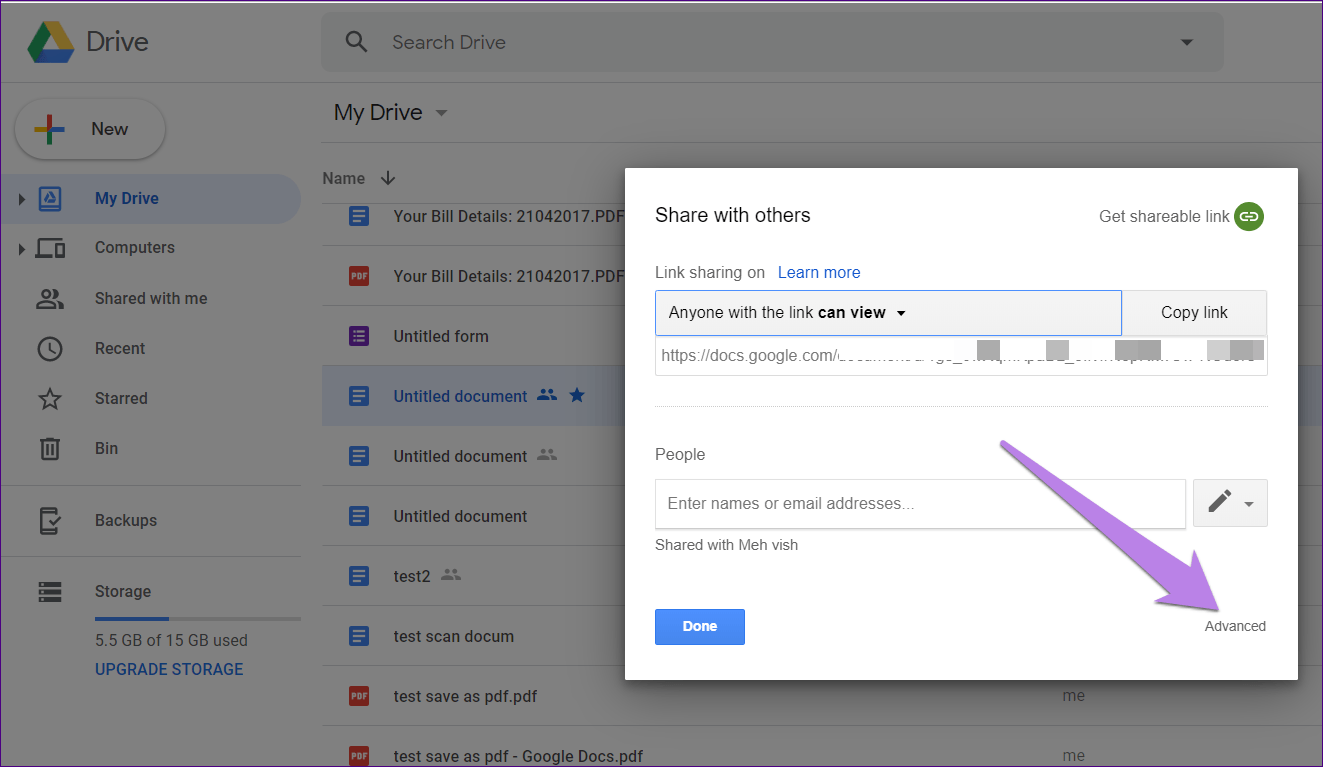Click the Starred star icon in sidebar
Viewport: 1323px width, 767px height.
(x=50, y=398)
